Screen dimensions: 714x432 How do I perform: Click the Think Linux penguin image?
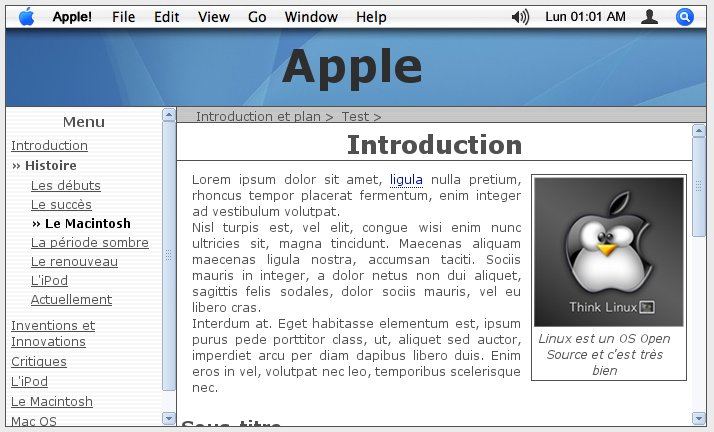609,252
